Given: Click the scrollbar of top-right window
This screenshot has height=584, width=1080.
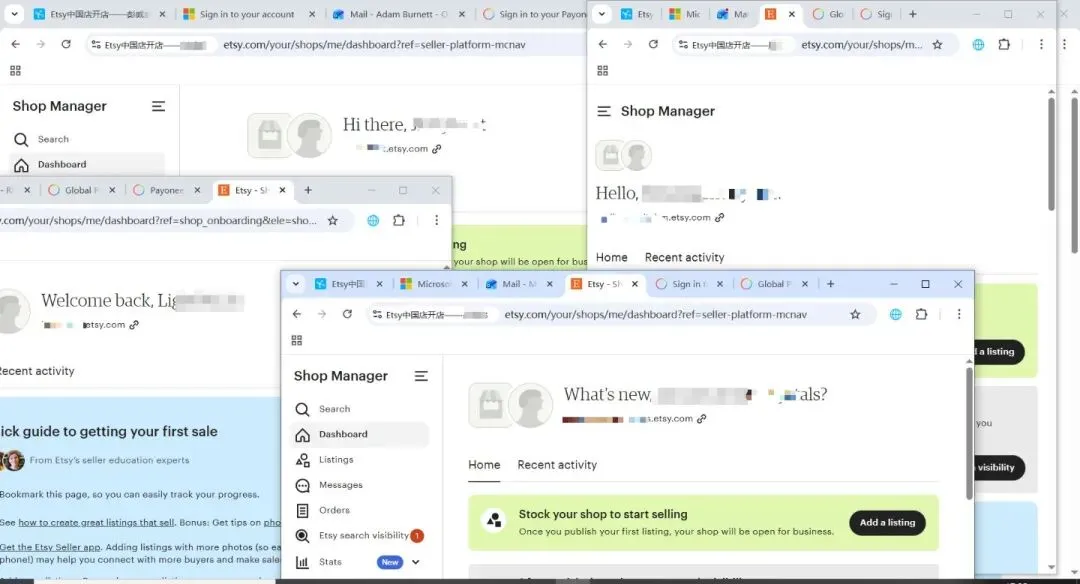Looking at the screenshot, I should 1051,153.
